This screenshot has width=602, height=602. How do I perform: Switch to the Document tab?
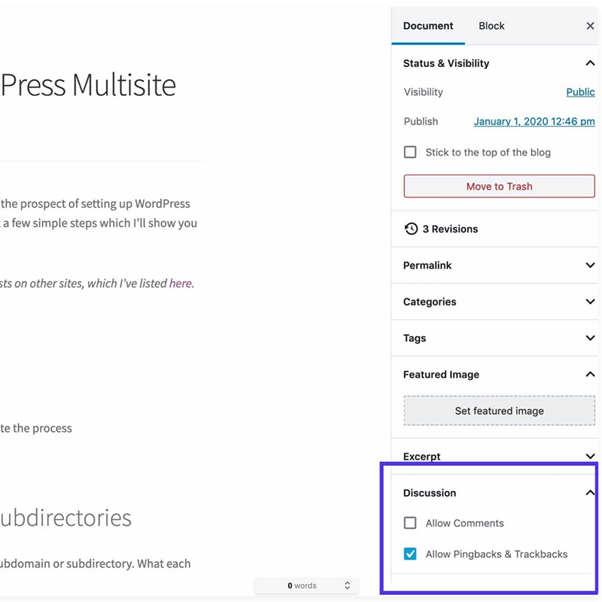428,26
